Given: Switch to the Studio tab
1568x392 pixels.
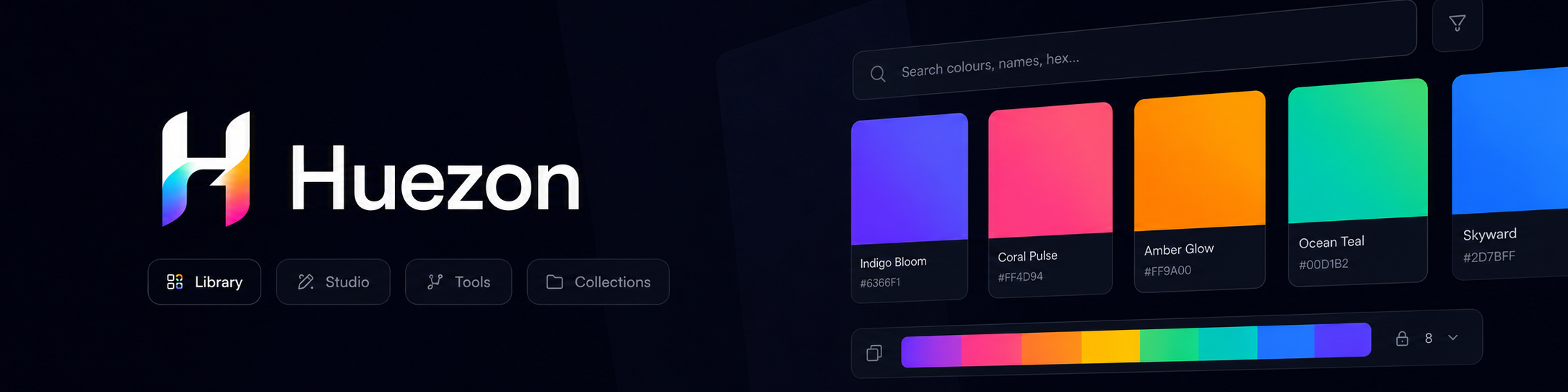Looking at the screenshot, I should (333, 282).
